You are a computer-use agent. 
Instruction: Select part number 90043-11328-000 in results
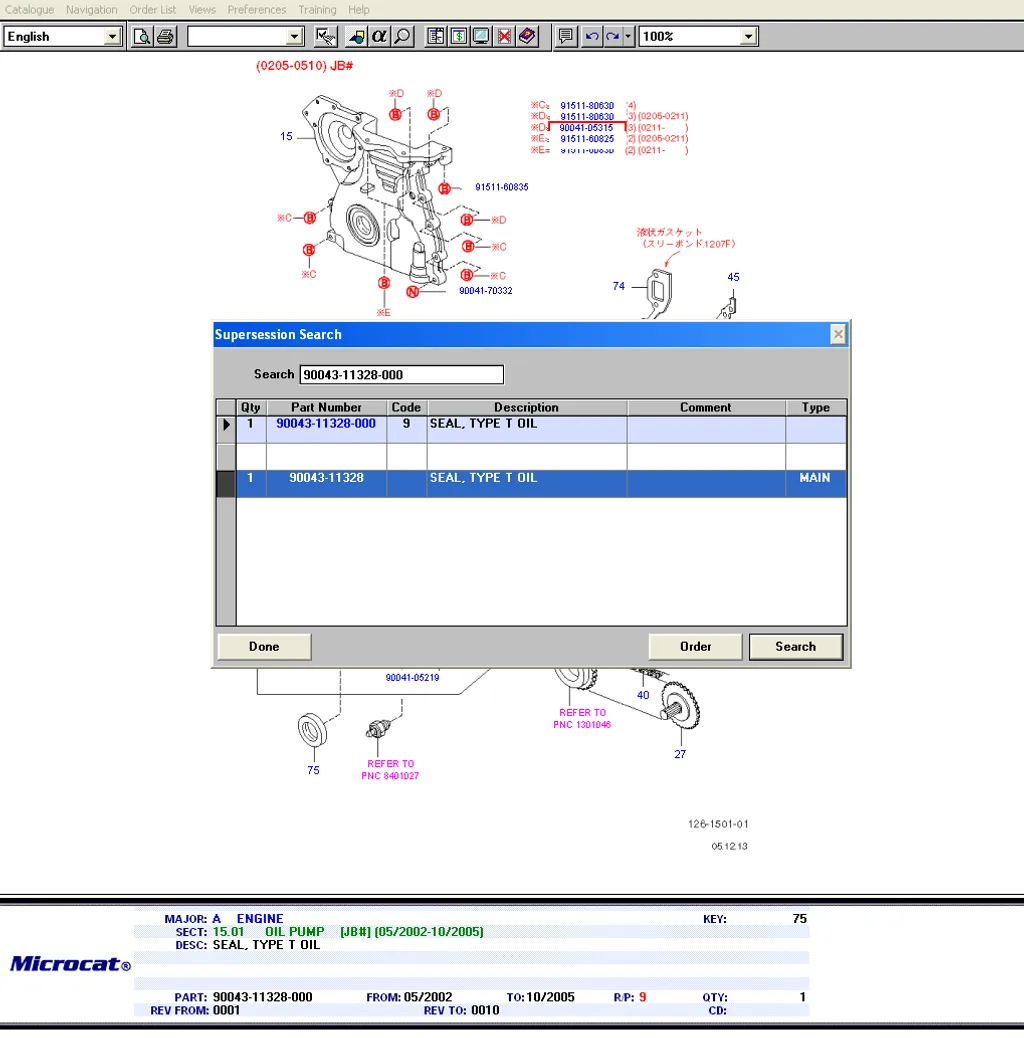click(326, 424)
